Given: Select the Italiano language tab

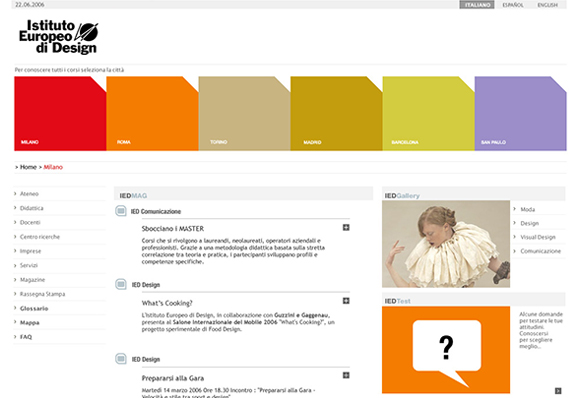Looking at the screenshot, I should pyautogui.click(x=477, y=5).
